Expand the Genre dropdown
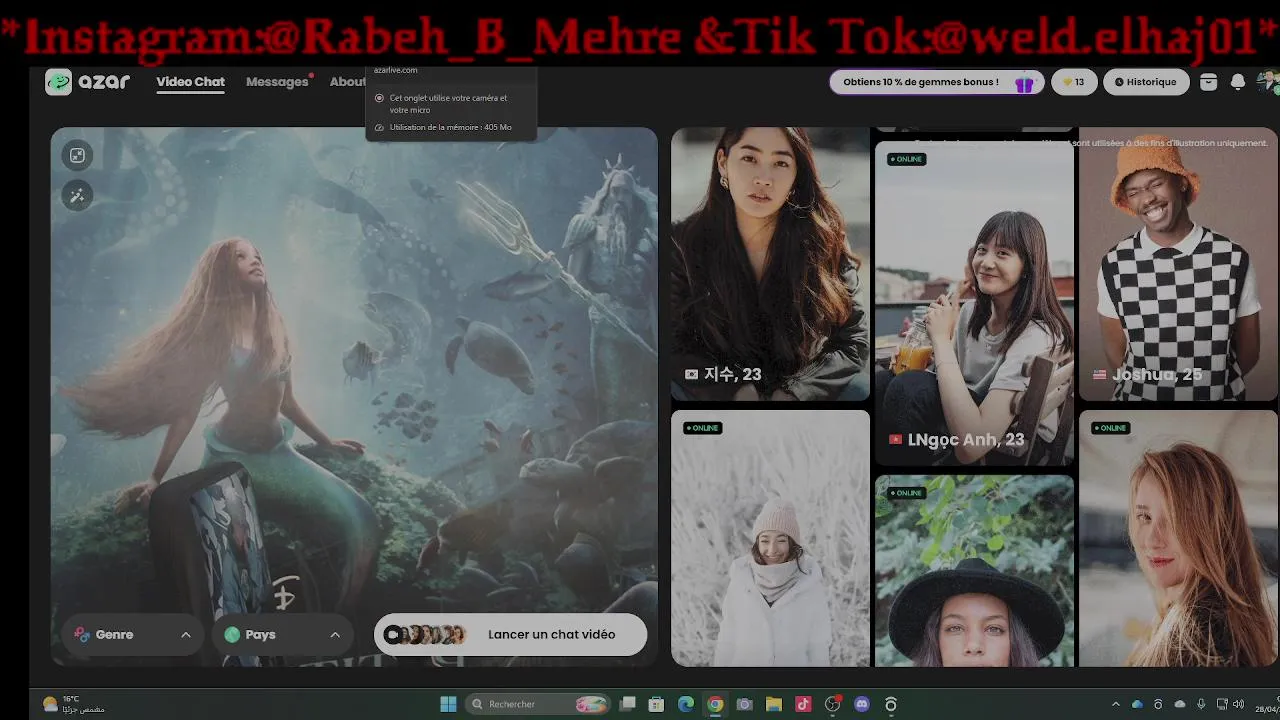 coord(132,635)
